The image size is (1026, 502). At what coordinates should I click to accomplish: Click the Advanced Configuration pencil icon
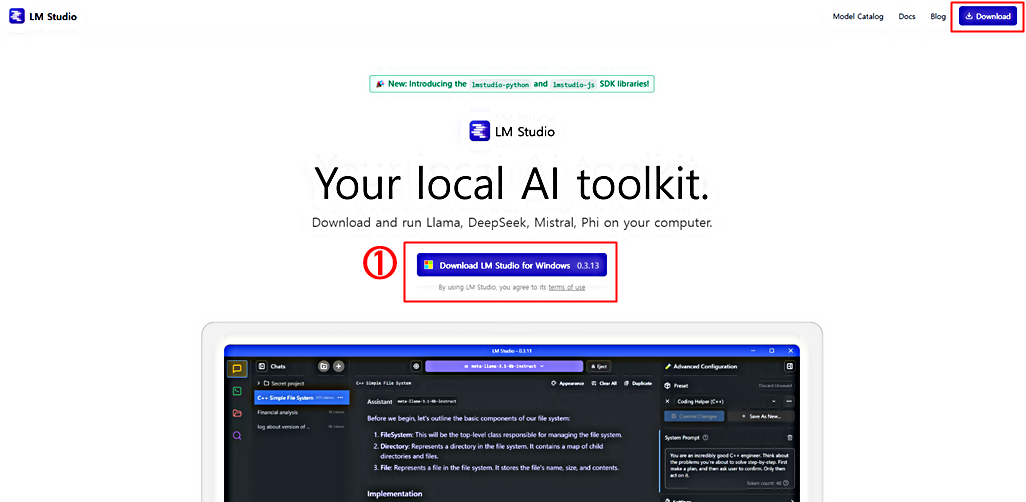coord(668,367)
